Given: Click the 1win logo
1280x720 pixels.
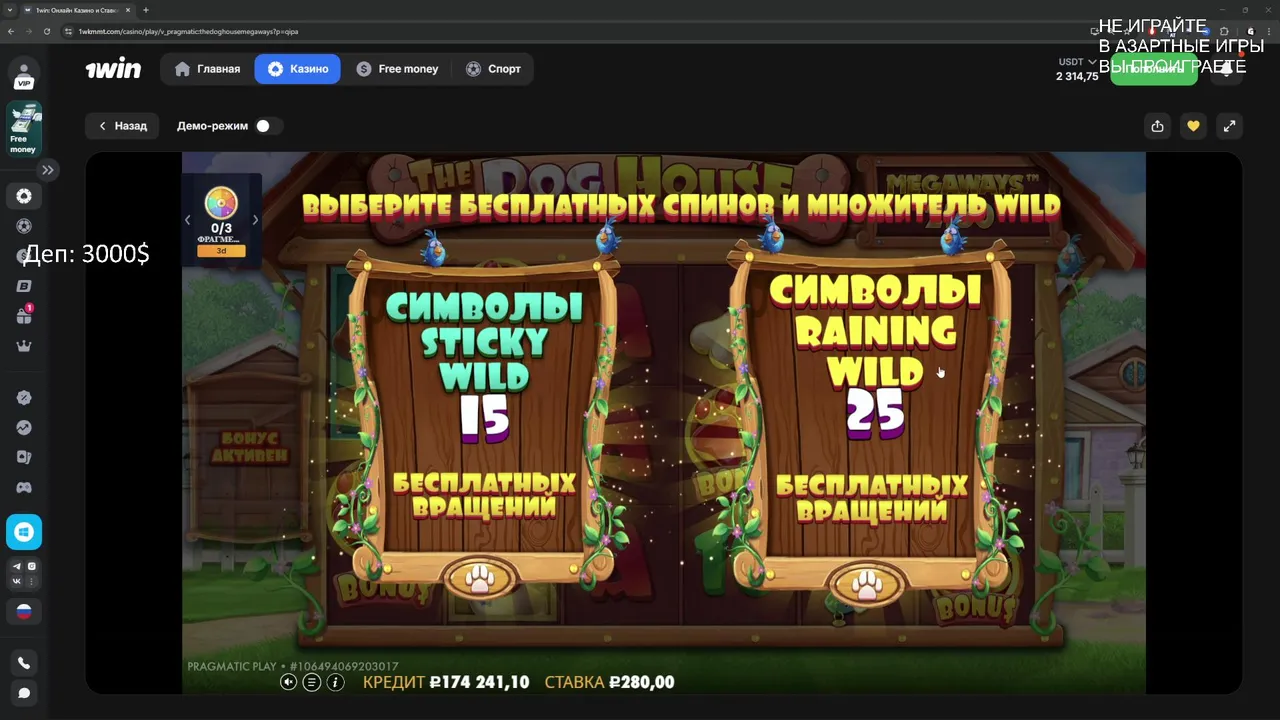Looking at the screenshot, I should [113, 69].
